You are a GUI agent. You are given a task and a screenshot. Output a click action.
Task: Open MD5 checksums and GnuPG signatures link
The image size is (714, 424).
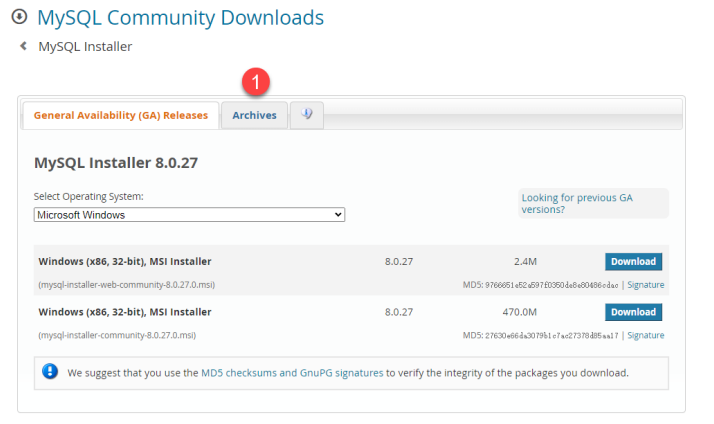tap(292, 373)
